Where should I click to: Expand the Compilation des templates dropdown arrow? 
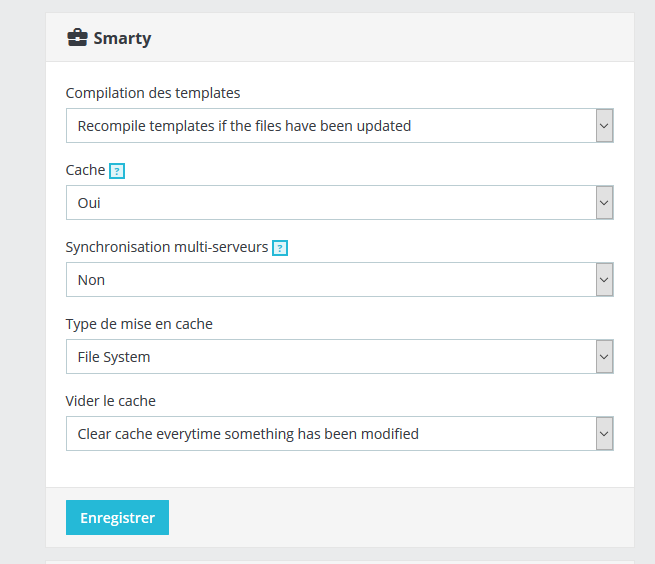604,126
